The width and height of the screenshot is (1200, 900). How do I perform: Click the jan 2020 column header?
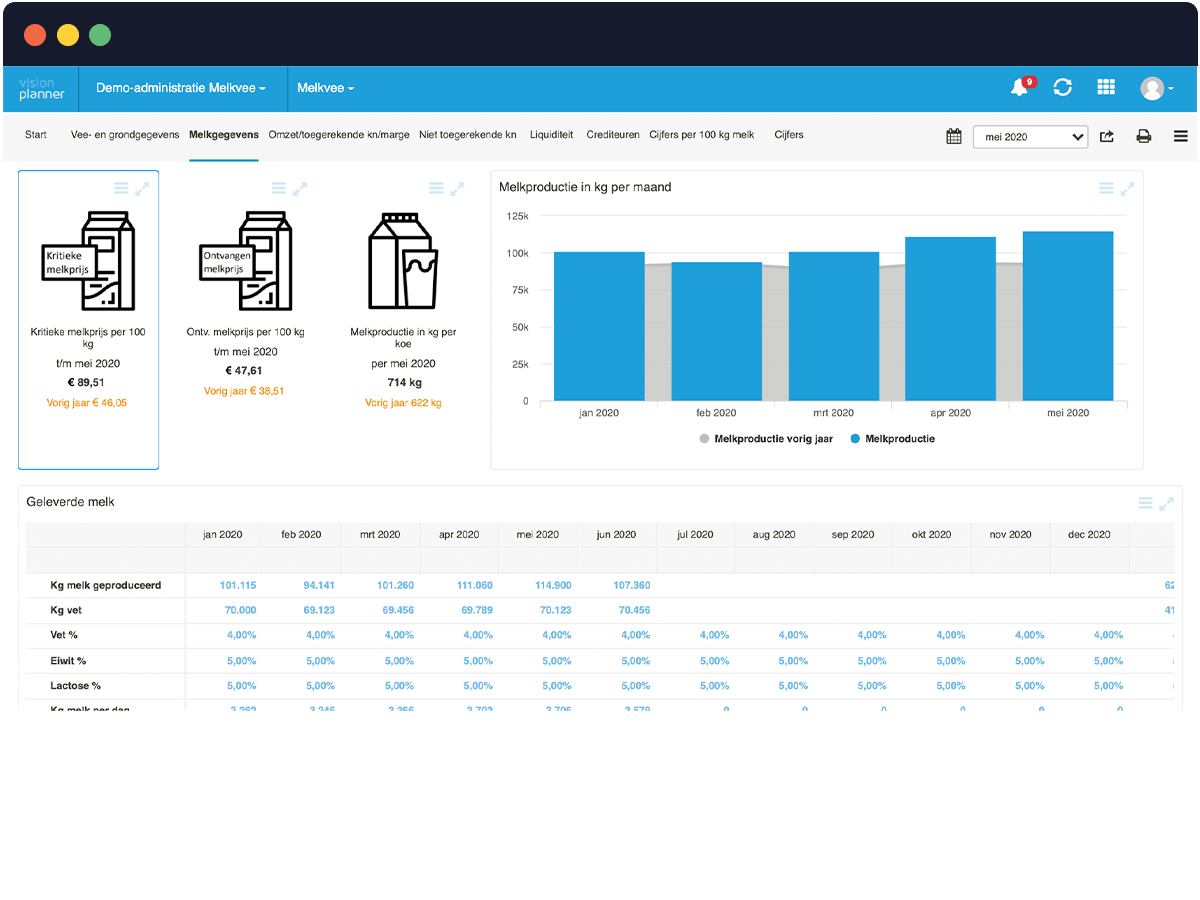(x=223, y=535)
